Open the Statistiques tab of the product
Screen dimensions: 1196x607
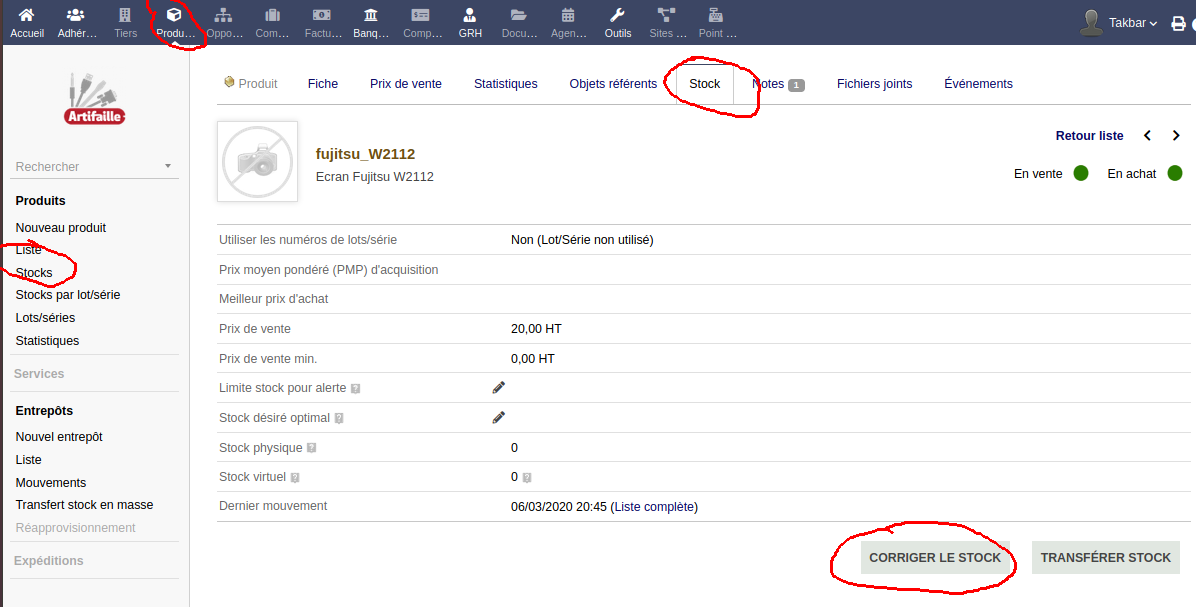[506, 84]
